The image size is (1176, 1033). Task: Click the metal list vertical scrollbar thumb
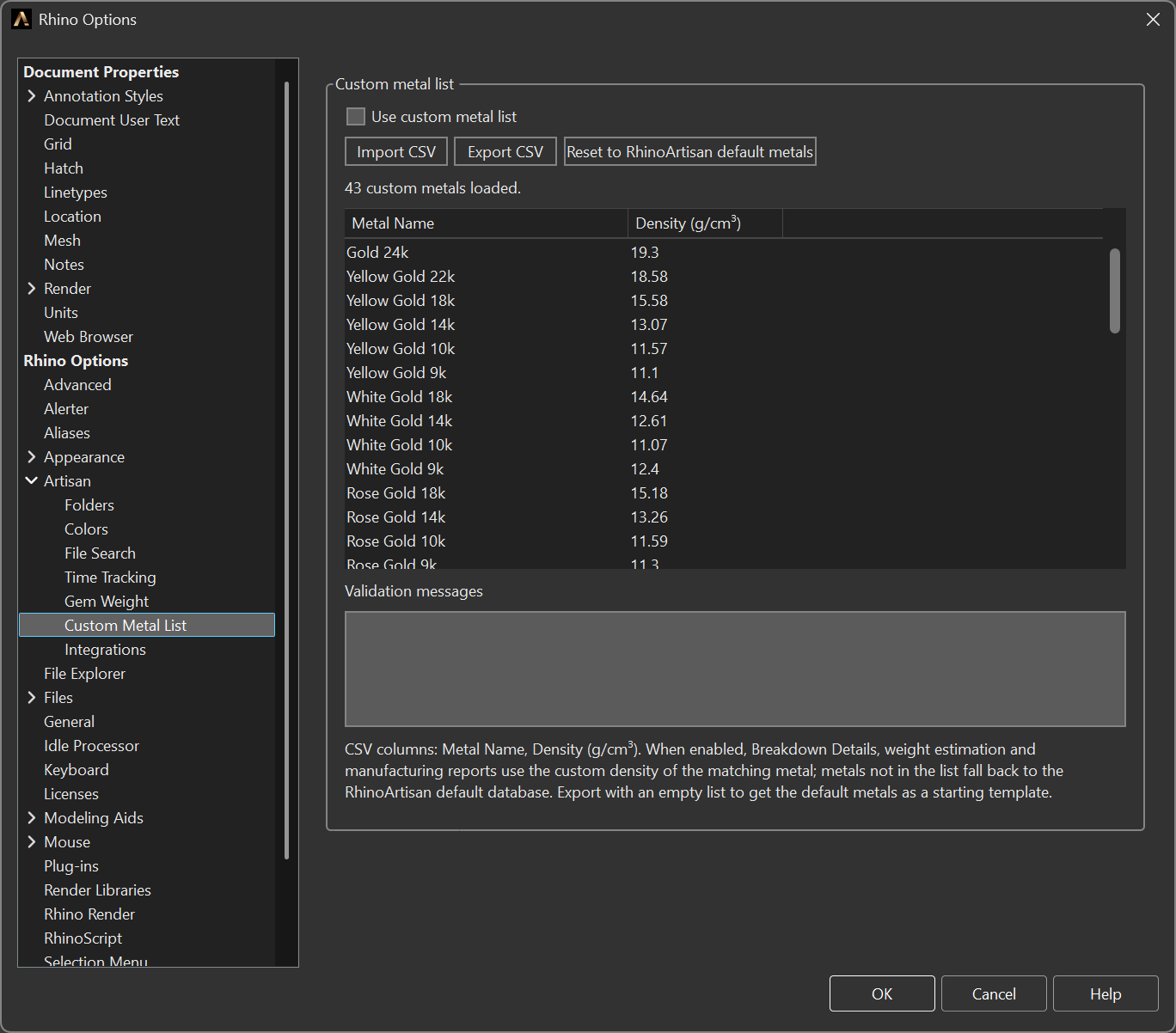[x=1115, y=290]
